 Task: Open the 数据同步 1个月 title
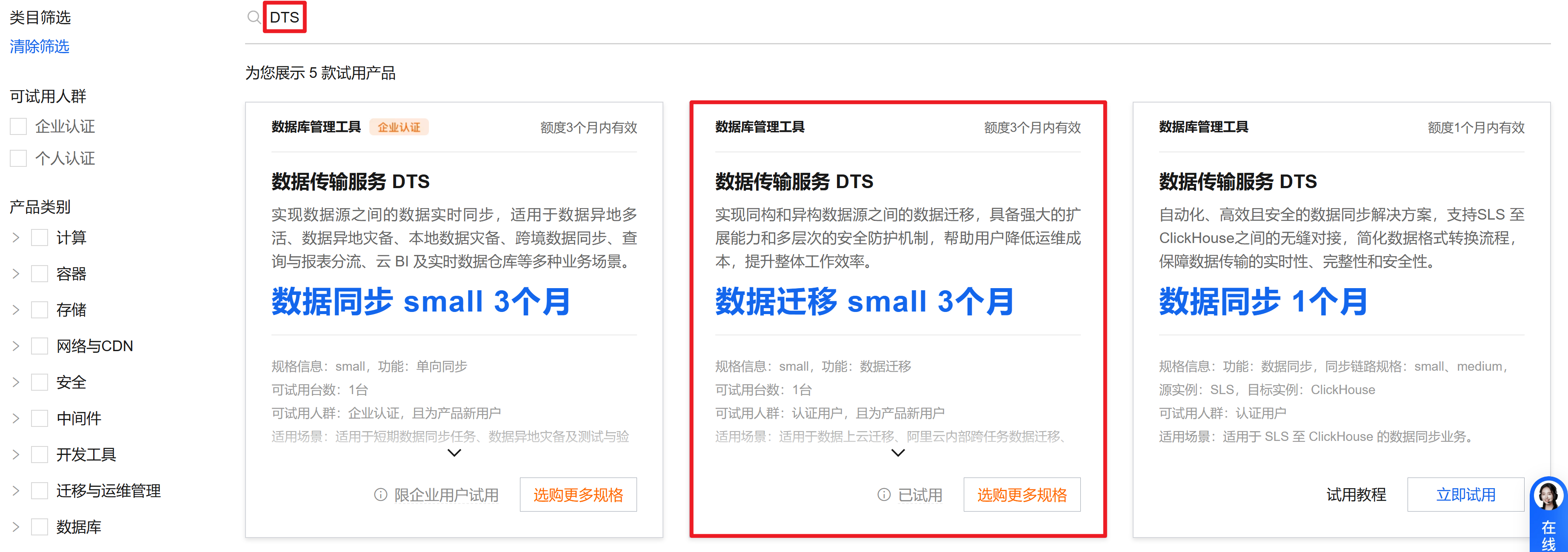pos(1263,302)
